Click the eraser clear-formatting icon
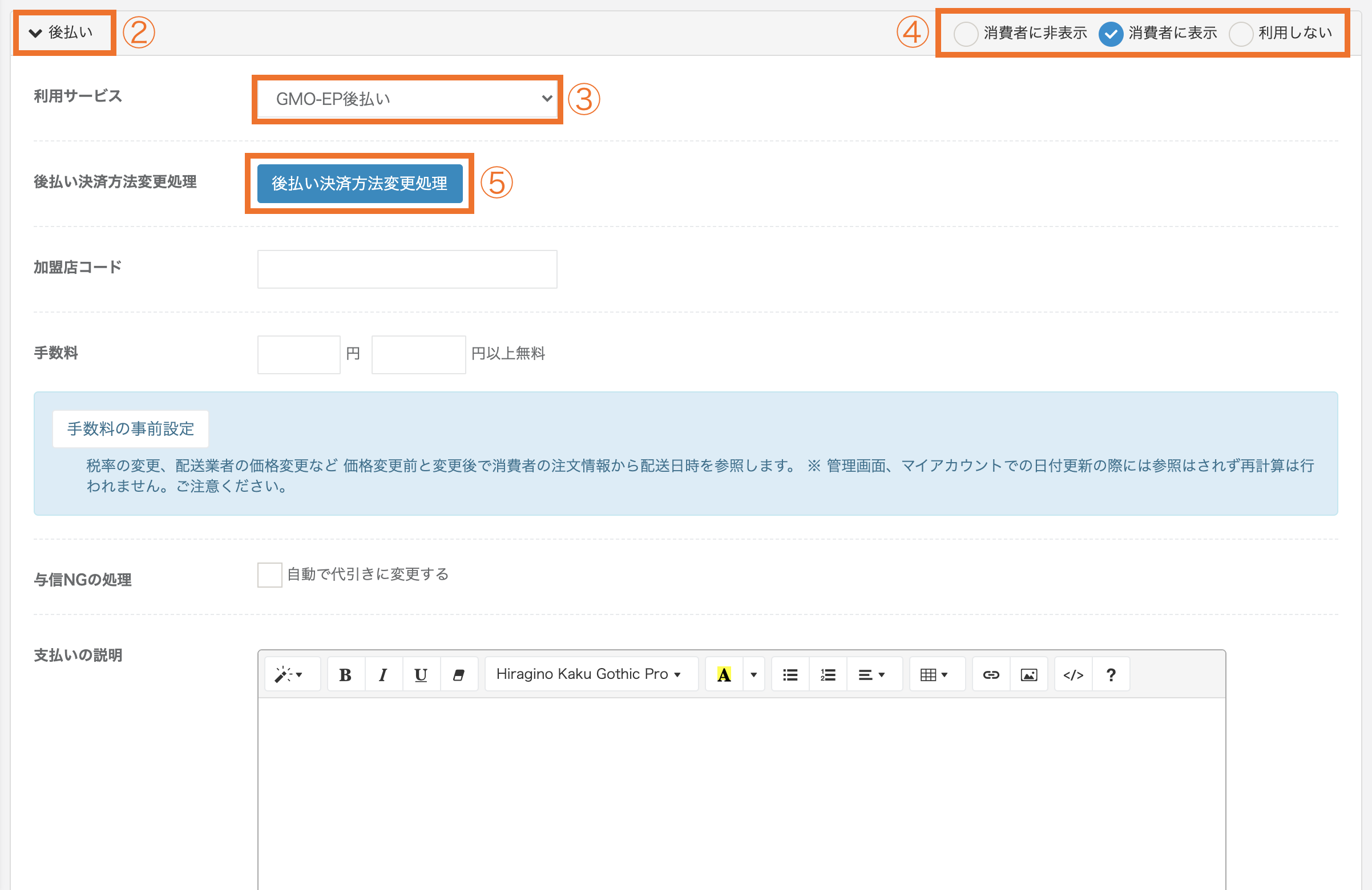1372x890 pixels. pos(459,674)
